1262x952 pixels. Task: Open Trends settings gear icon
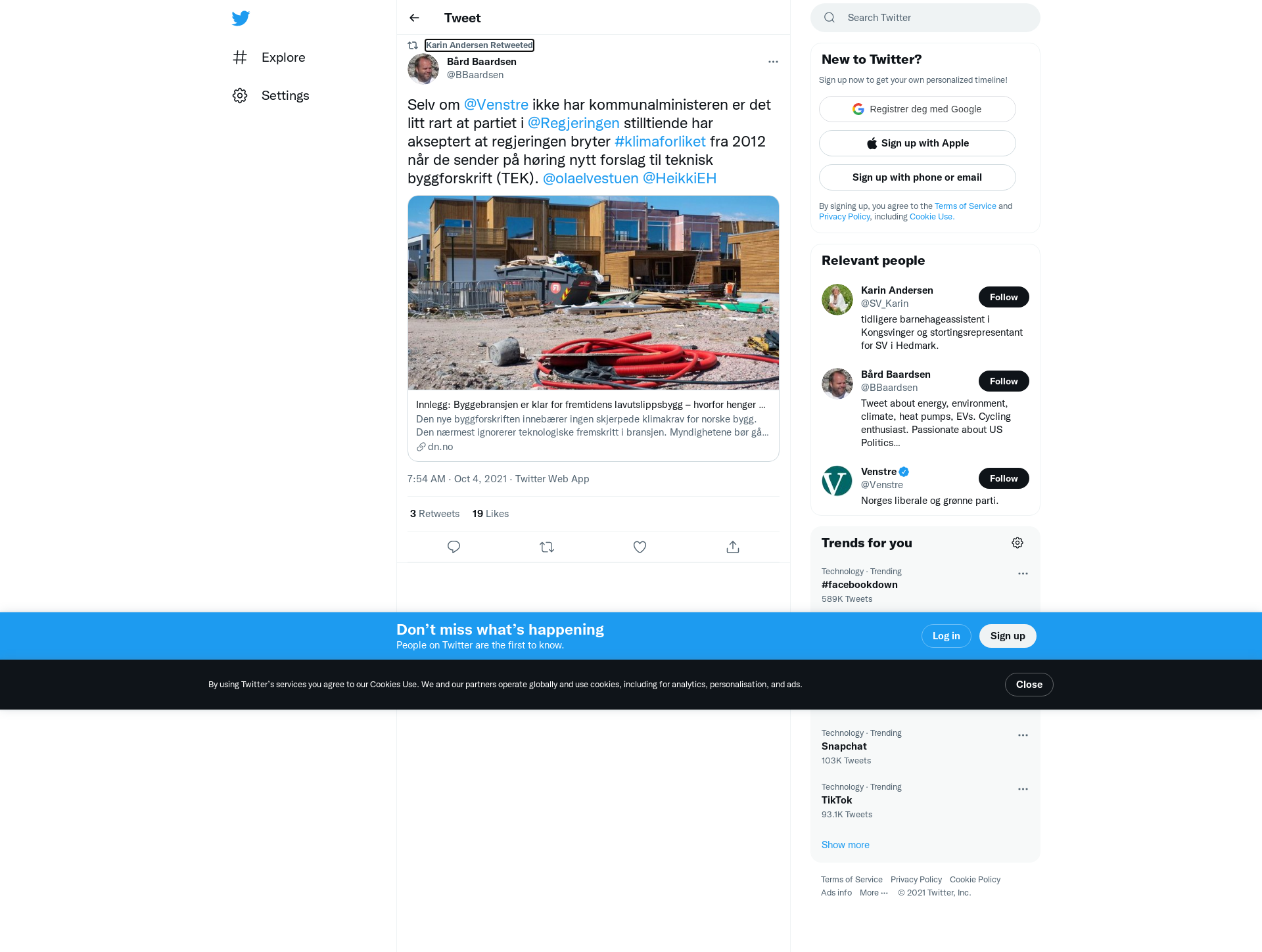click(1017, 543)
